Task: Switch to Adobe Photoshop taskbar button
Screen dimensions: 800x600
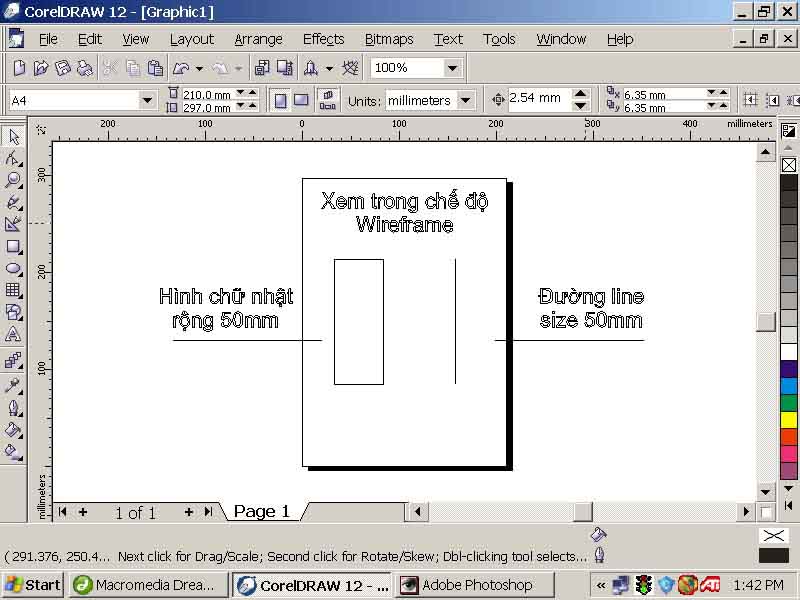Action: coord(474,585)
